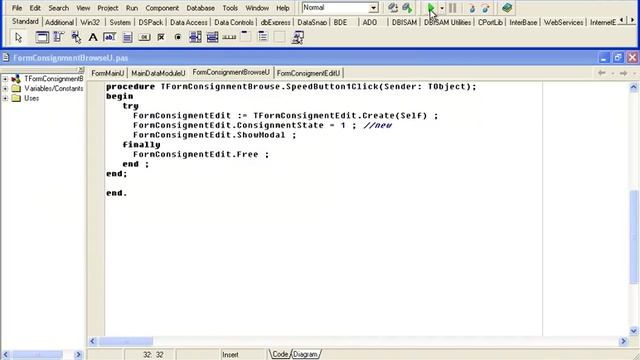The width and height of the screenshot is (640, 360).
Task: Click the Set debug desktop icon
Action: point(407,8)
